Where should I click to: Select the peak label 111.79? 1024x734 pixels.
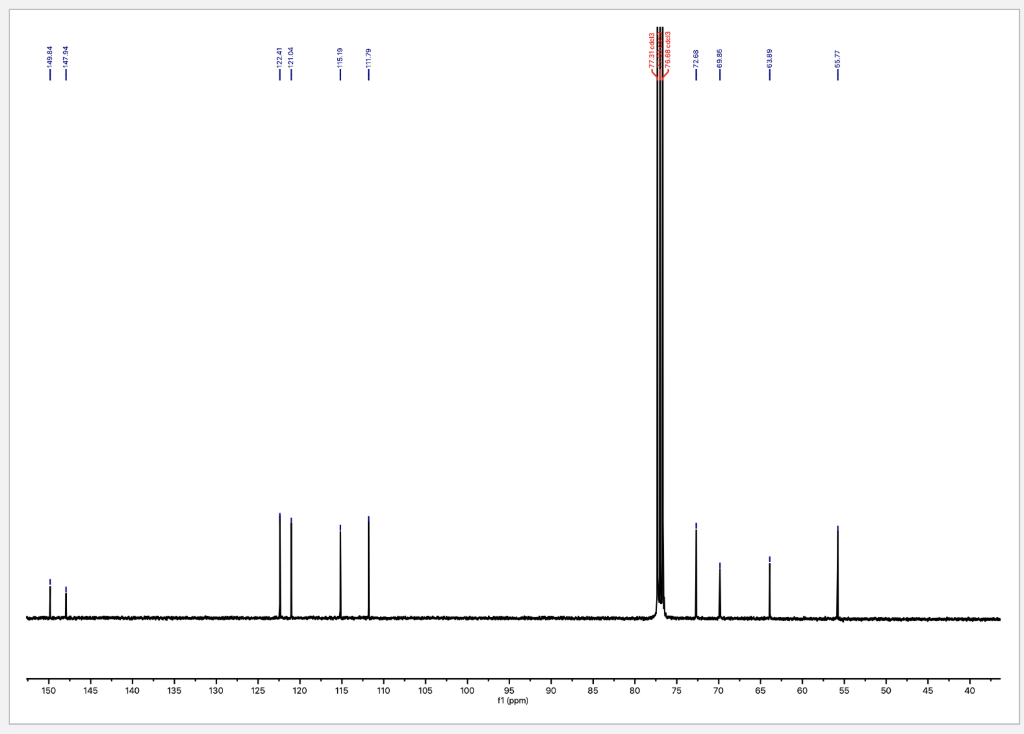click(x=369, y=58)
